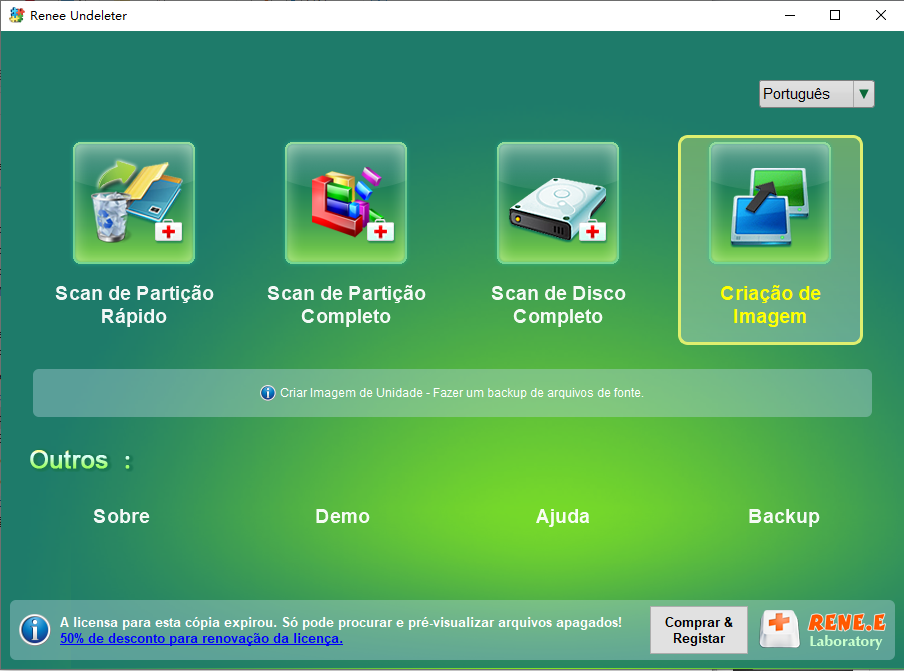Screen dimensions: 904x671
Task: Click the Criar Imagem de Unidade description text
Action: [x=462, y=393]
